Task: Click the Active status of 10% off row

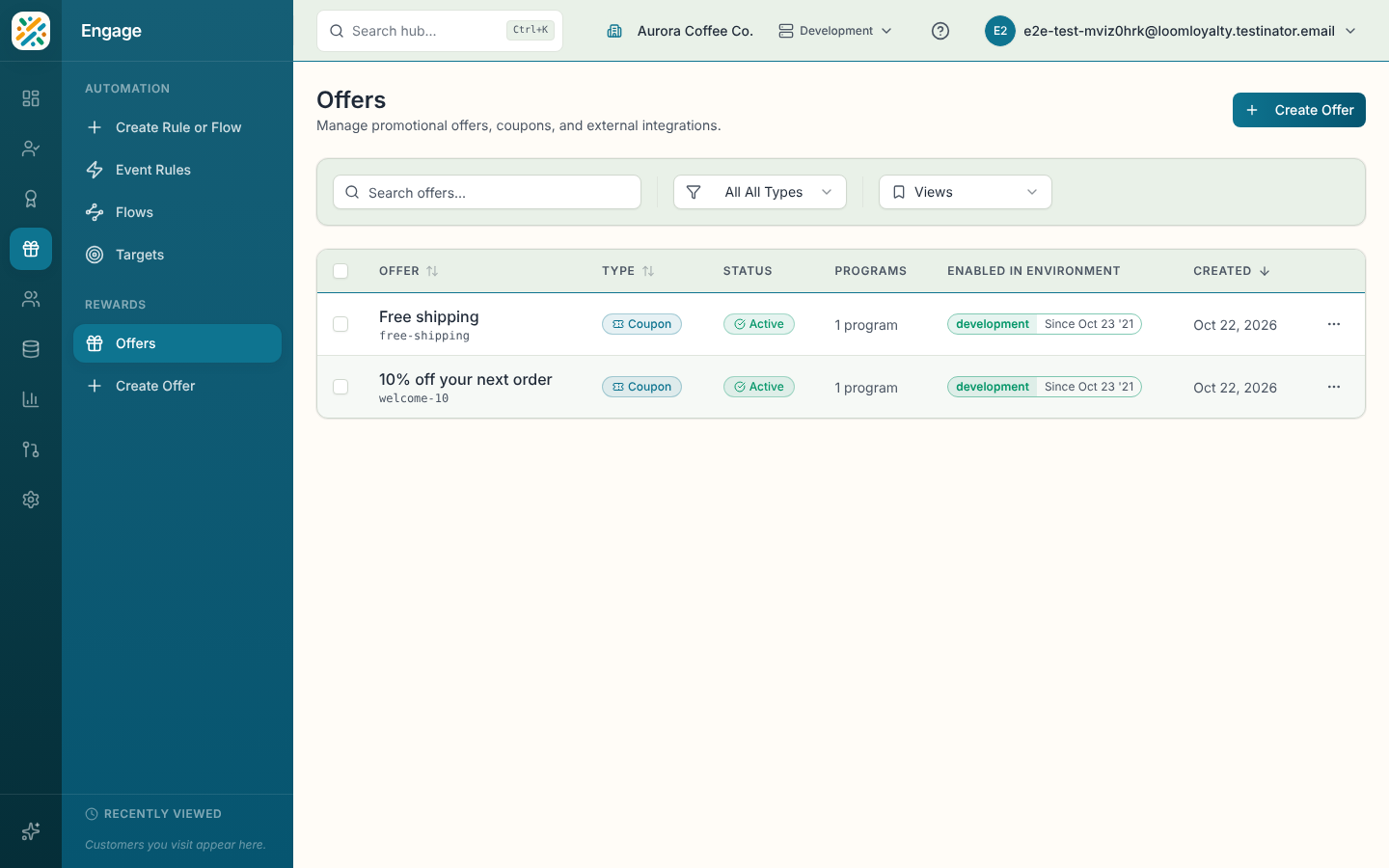Action: coord(759,387)
